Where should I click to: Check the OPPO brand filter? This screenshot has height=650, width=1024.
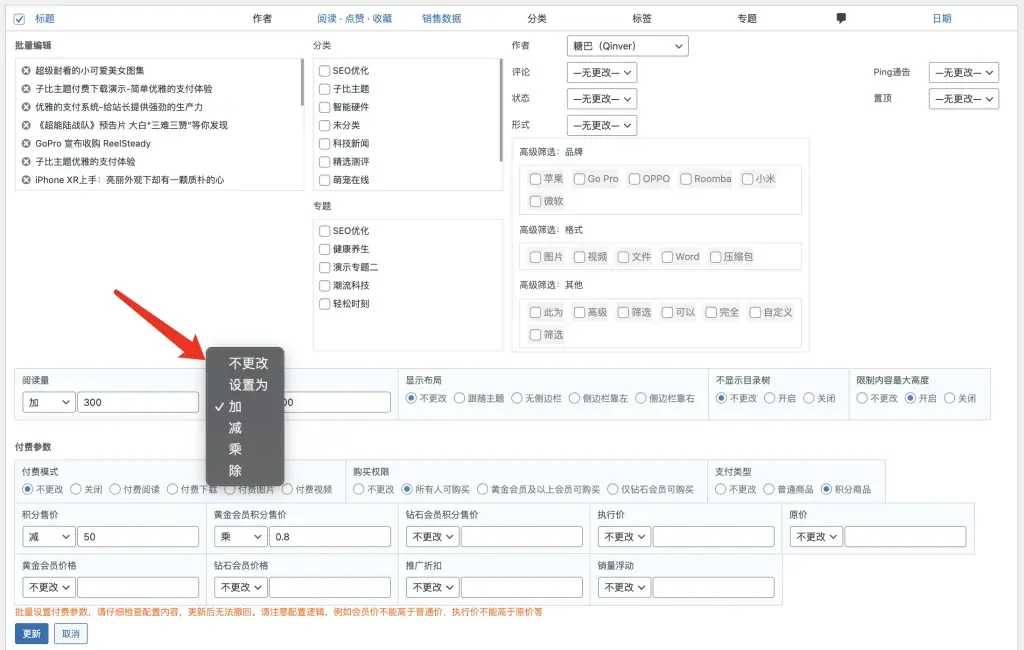[634, 179]
